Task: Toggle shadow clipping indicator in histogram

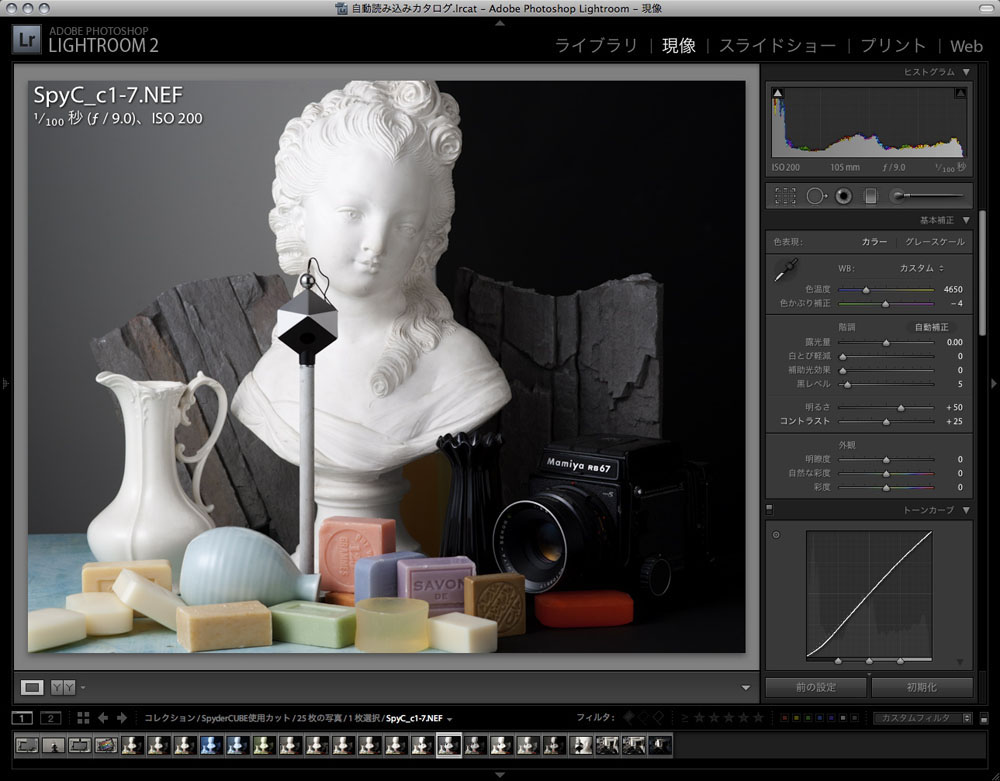Action: 777,93
